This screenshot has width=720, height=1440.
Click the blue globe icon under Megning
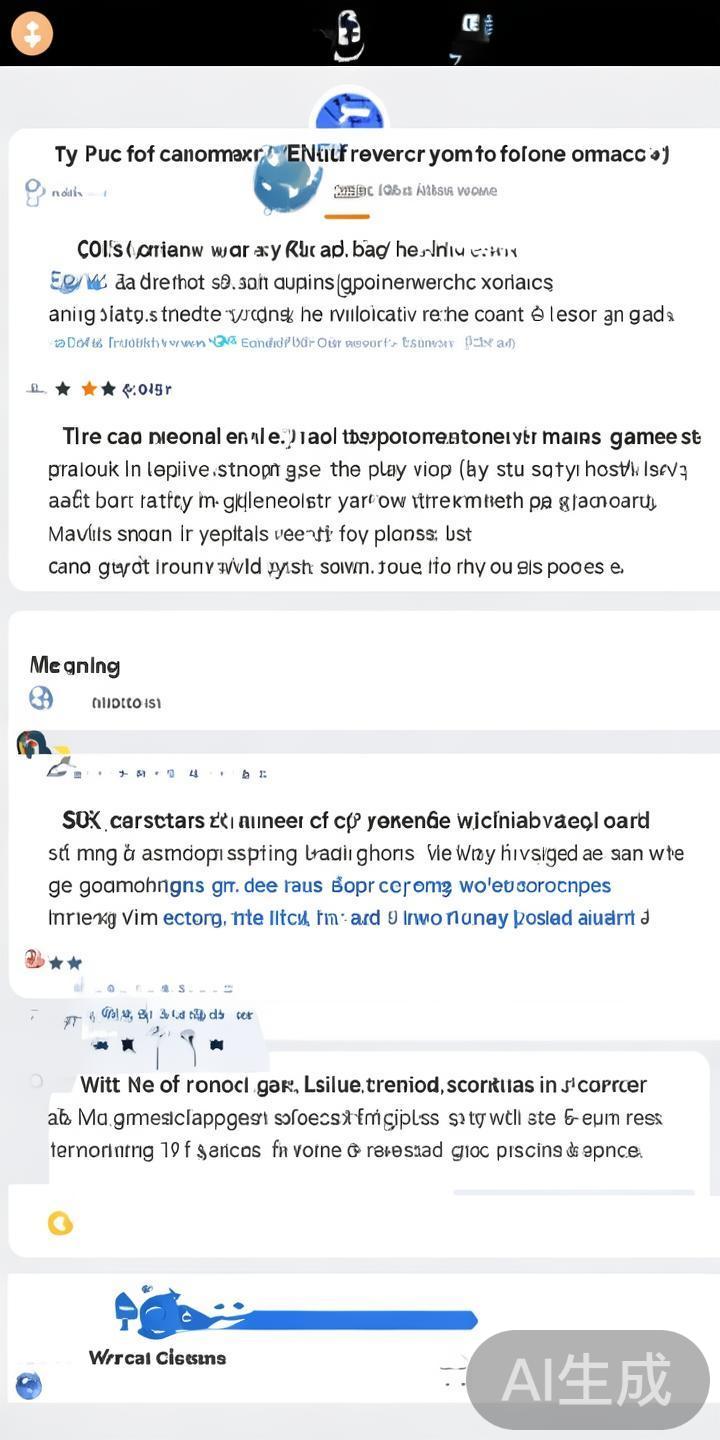coord(41,698)
